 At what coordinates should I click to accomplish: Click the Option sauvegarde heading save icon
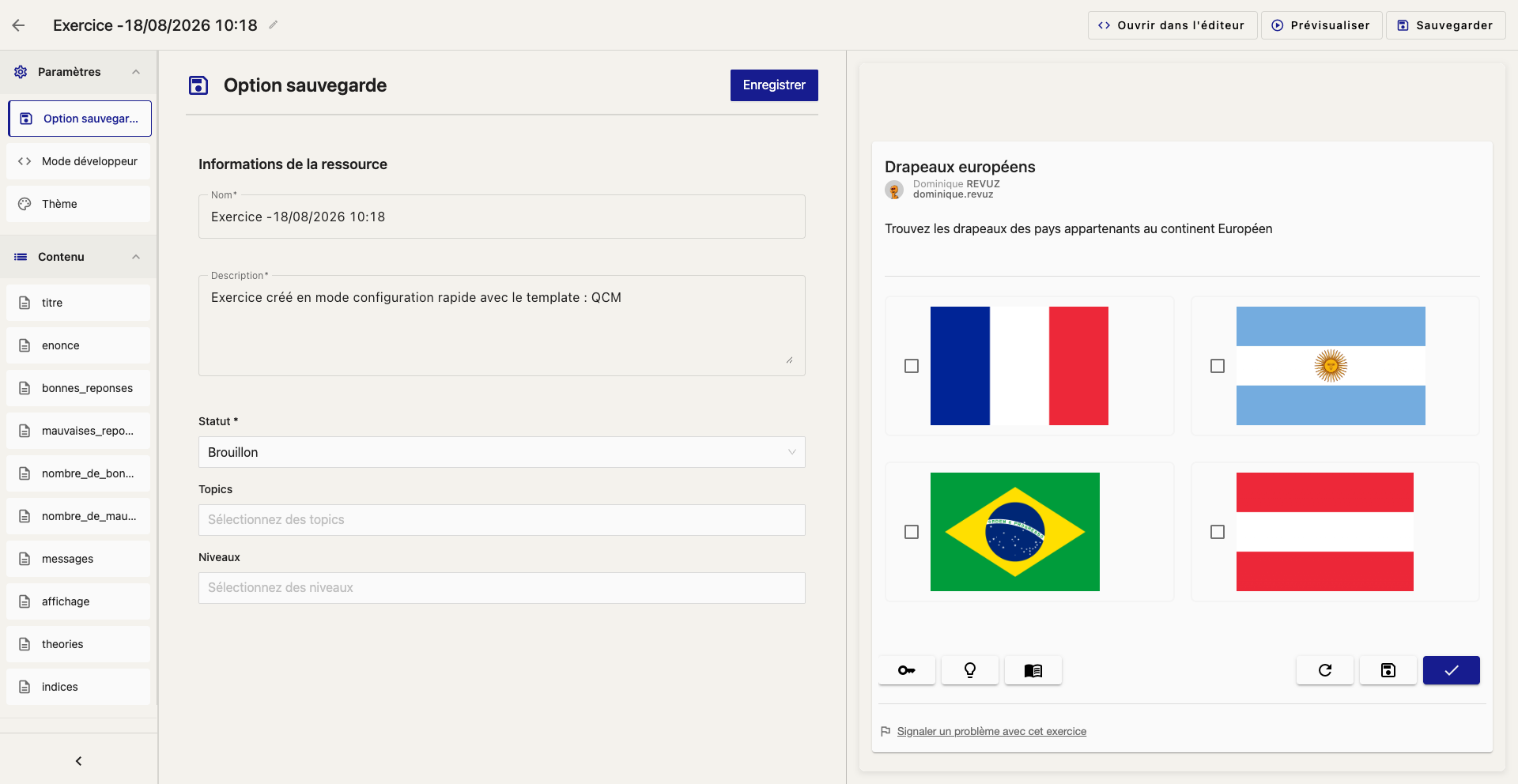coord(198,85)
